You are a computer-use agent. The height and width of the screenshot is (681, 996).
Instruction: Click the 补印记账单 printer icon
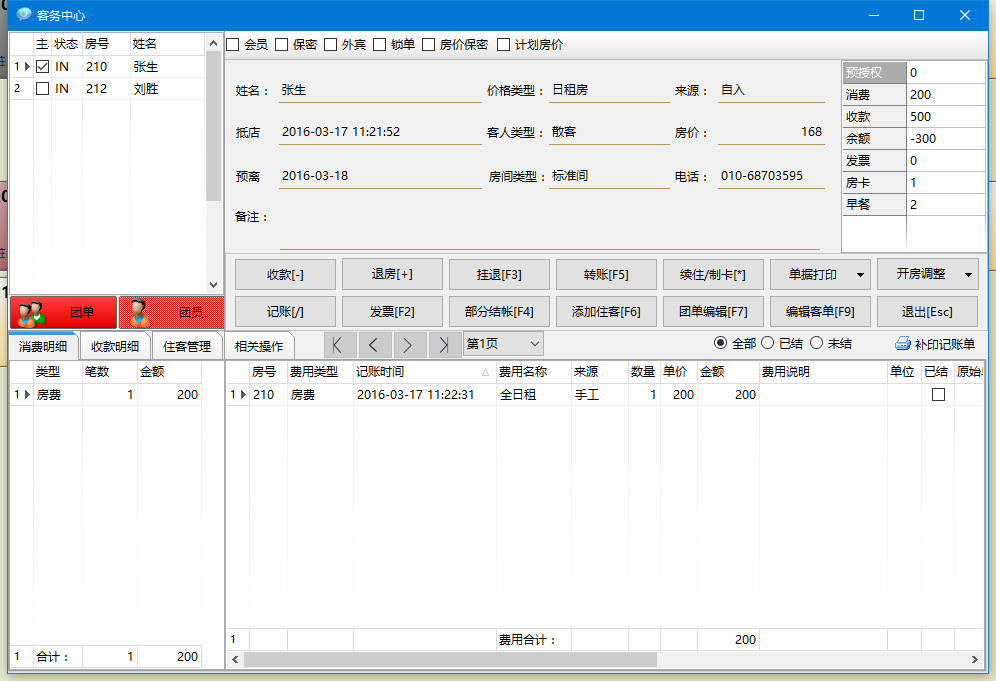902,344
